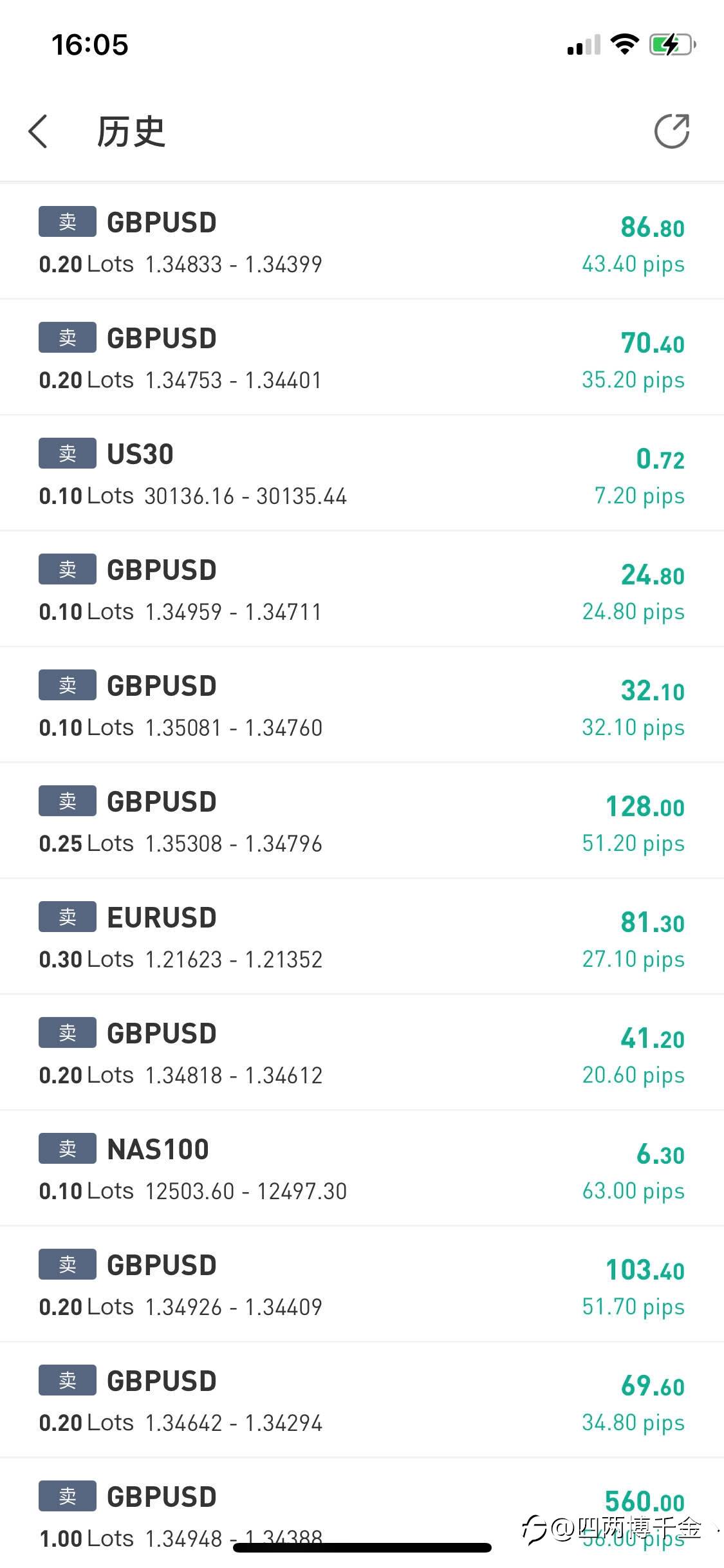Screen dimensions: 724x1568
Task: Tap the battery charging icon
Action: pos(671,45)
